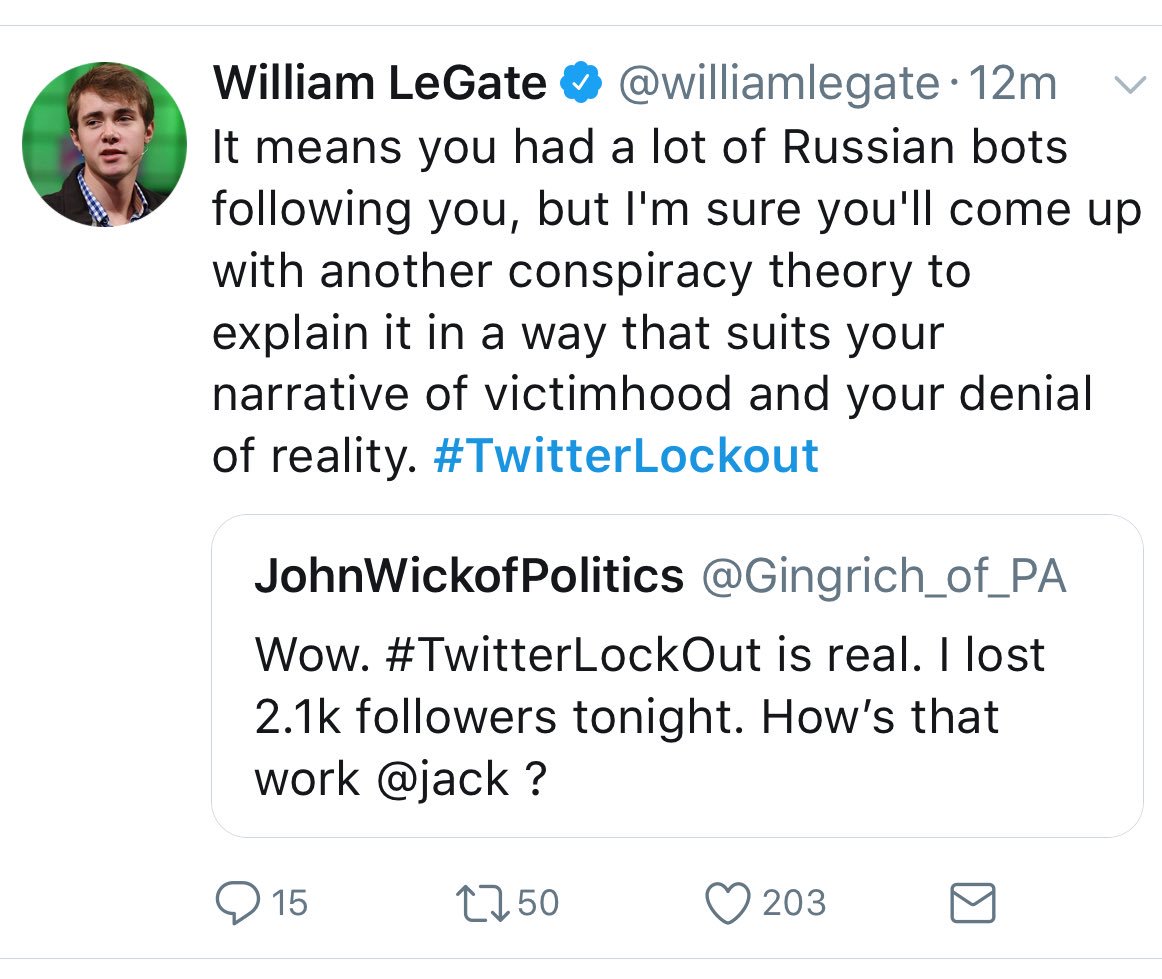Open JohnWickofPolitics name in quoted tweet
1162x979 pixels.
point(469,577)
